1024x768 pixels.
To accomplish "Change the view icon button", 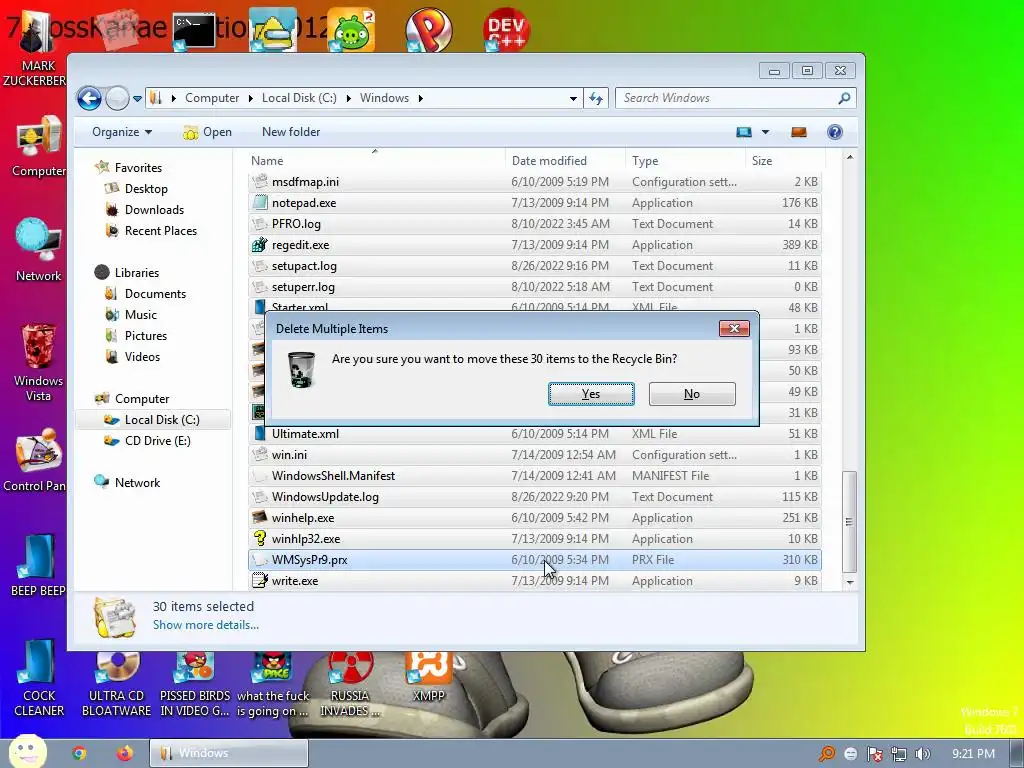I will point(744,133).
